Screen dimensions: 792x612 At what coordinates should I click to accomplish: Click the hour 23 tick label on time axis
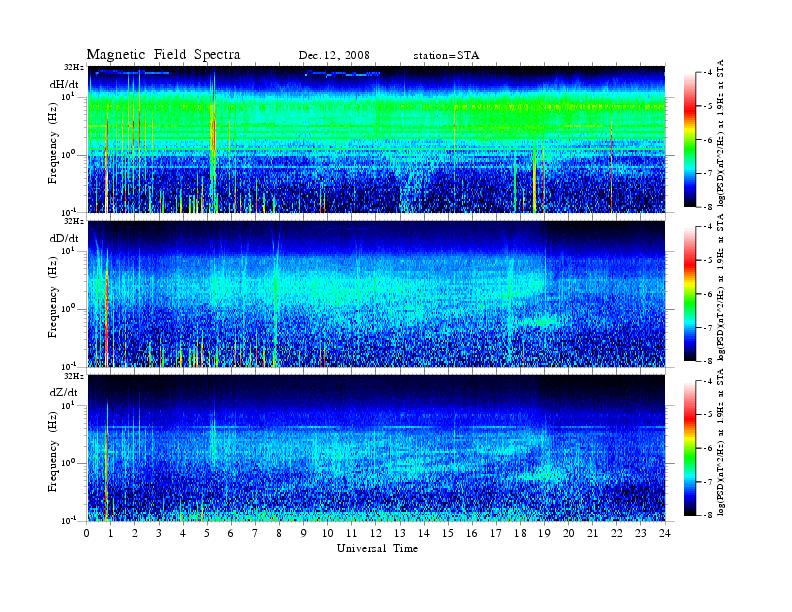point(640,533)
